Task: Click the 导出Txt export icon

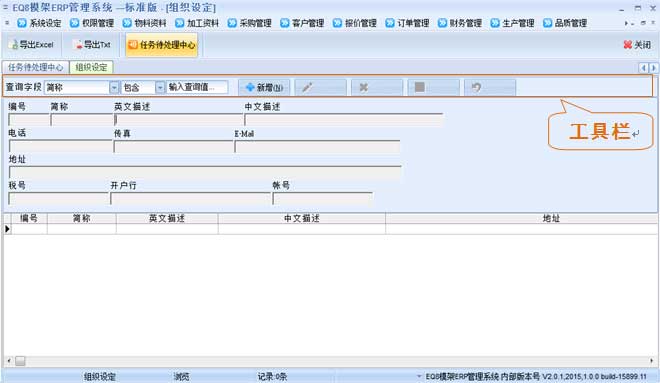Action: 78,45
